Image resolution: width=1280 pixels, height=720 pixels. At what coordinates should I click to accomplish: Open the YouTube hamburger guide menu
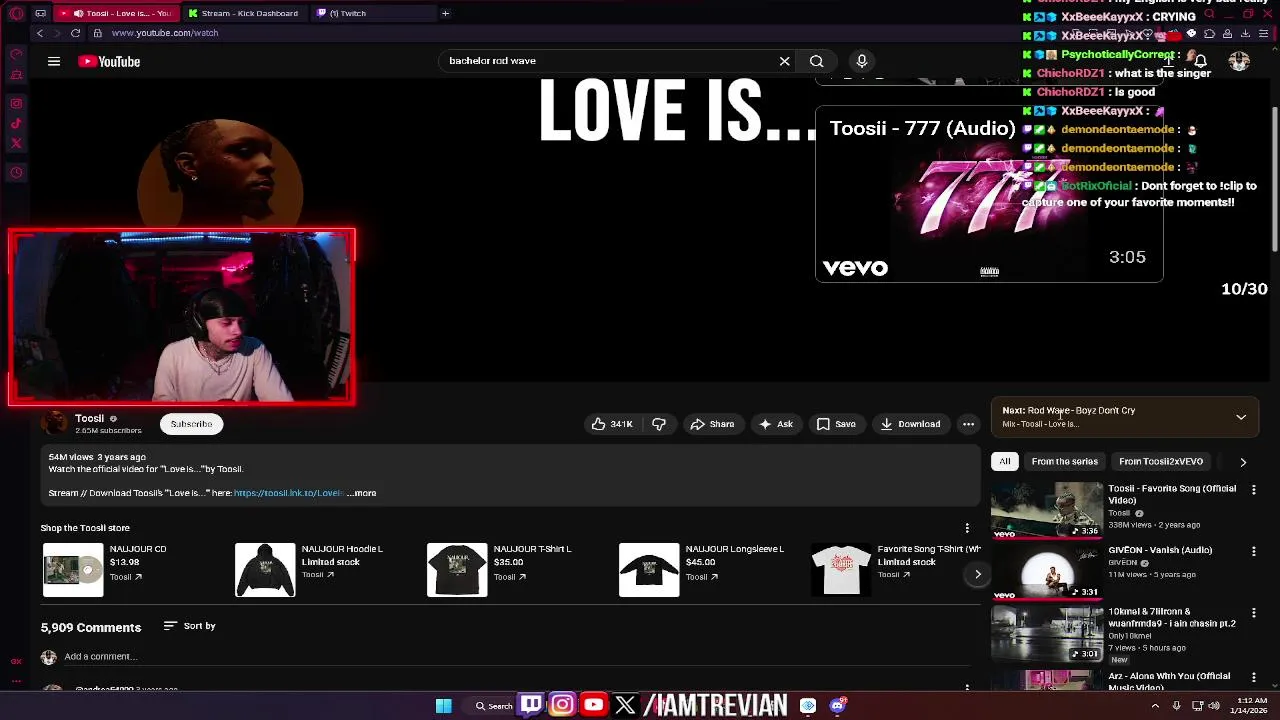tap(54, 61)
